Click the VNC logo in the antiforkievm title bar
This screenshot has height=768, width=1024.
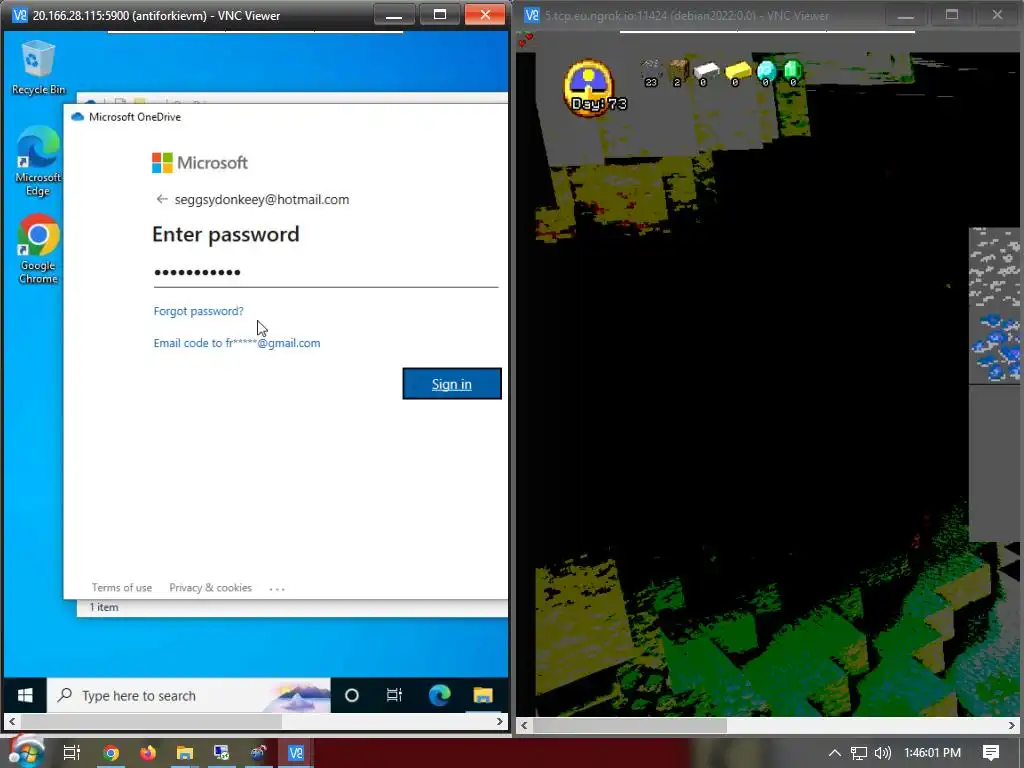20,15
